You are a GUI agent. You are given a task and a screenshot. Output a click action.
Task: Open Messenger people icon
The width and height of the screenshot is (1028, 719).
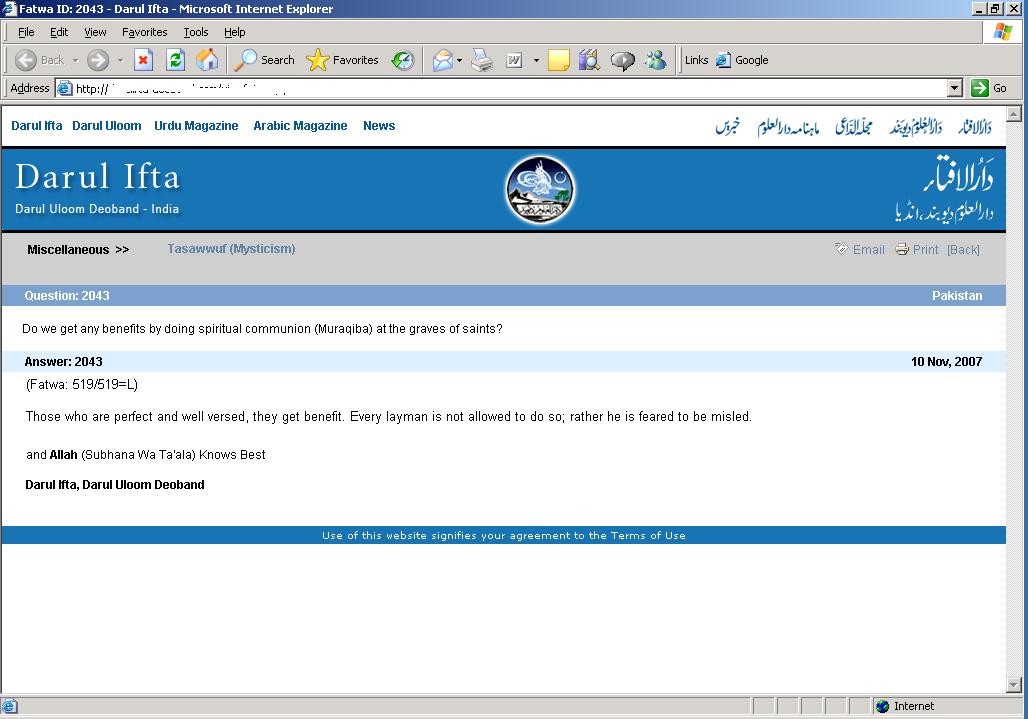[x=655, y=60]
